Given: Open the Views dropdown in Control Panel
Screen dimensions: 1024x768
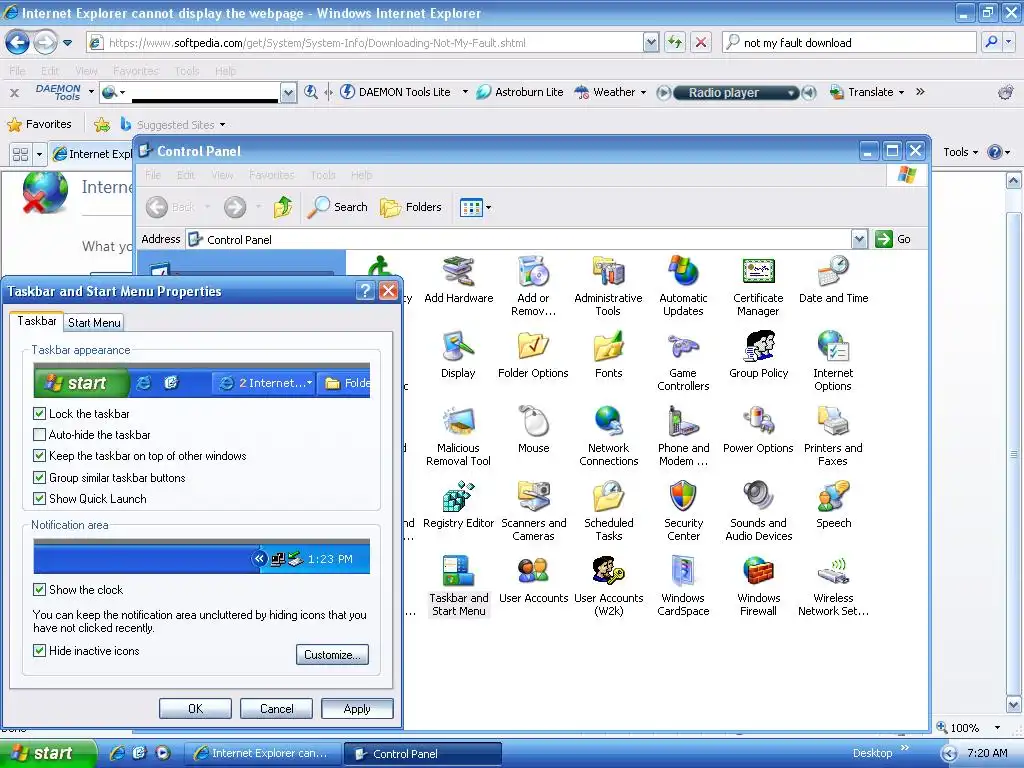Looking at the screenshot, I should point(488,208).
